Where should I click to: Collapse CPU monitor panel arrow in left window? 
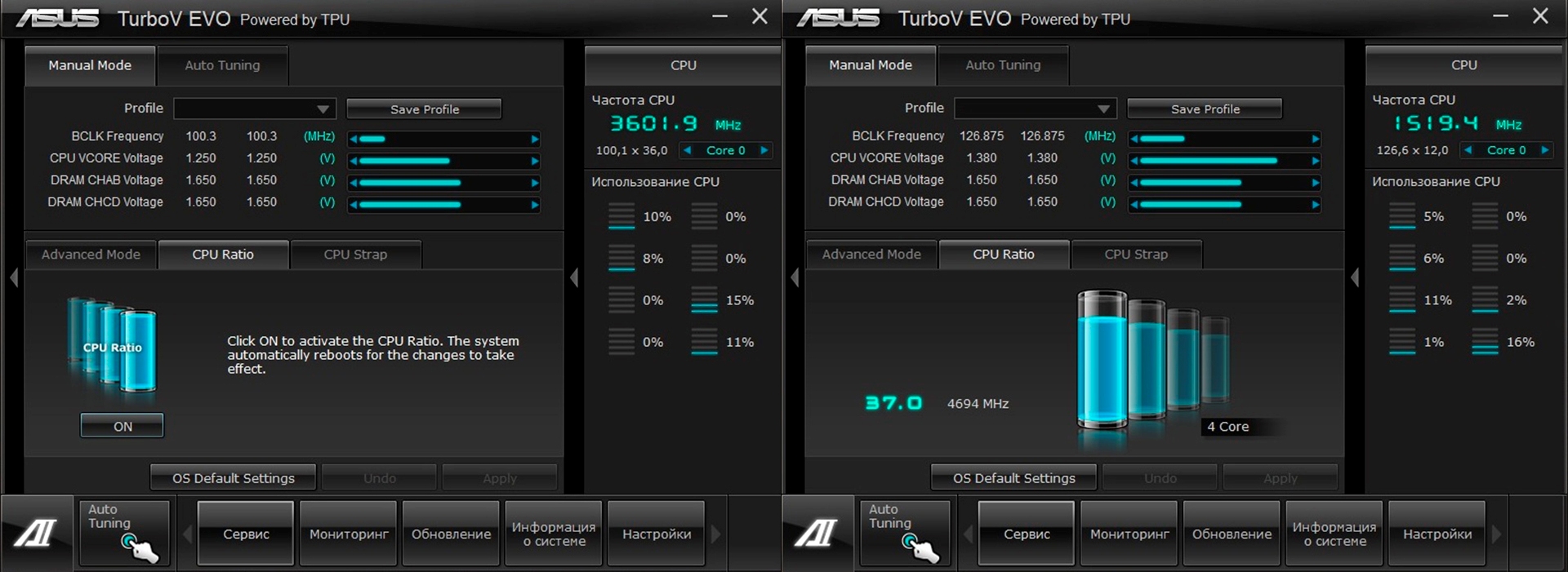tap(574, 277)
